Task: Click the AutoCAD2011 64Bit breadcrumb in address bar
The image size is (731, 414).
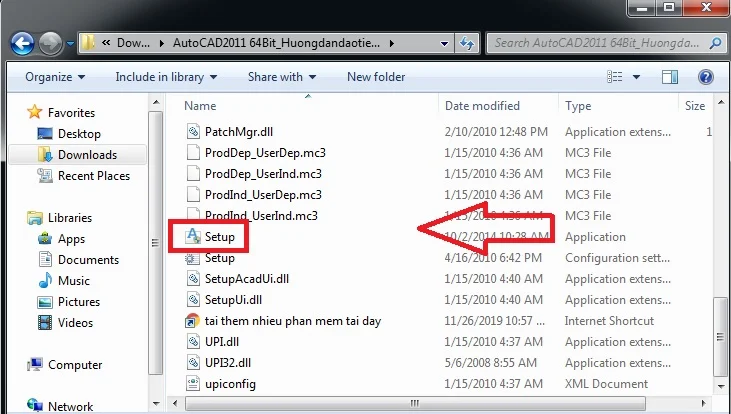Action: pos(276,43)
